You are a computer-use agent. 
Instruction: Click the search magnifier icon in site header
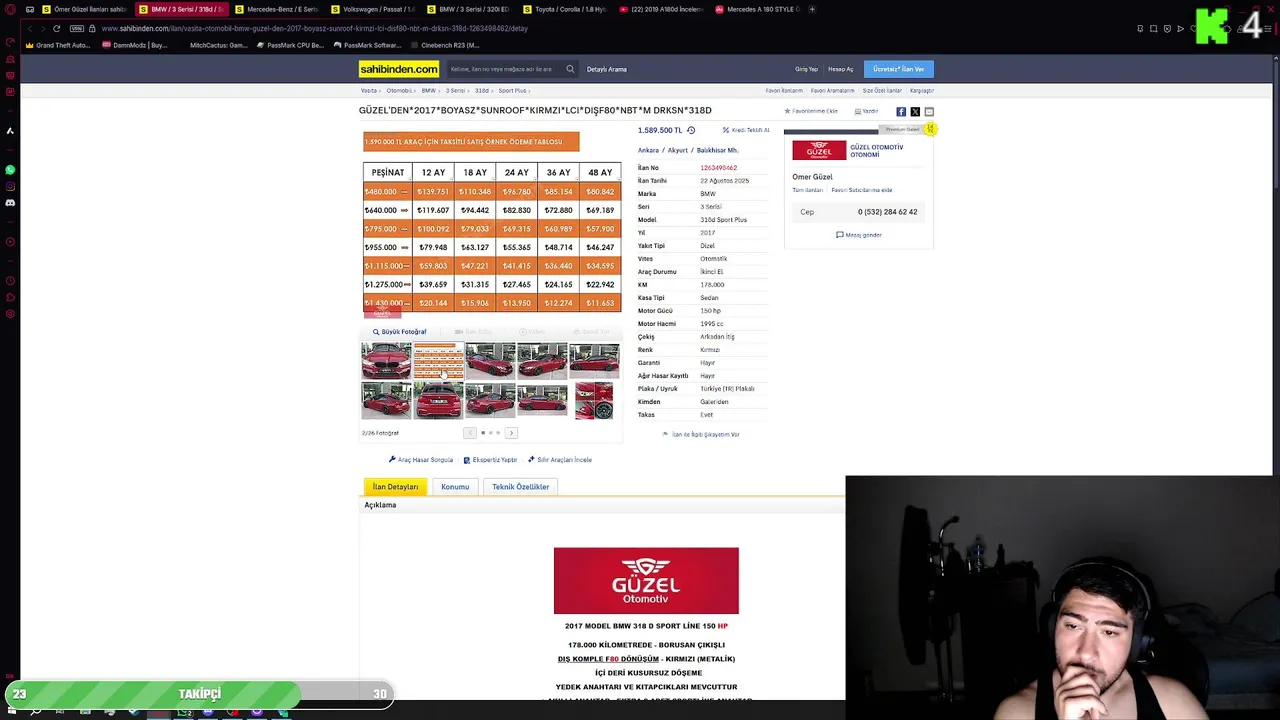pyautogui.click(x=570, y=69)
